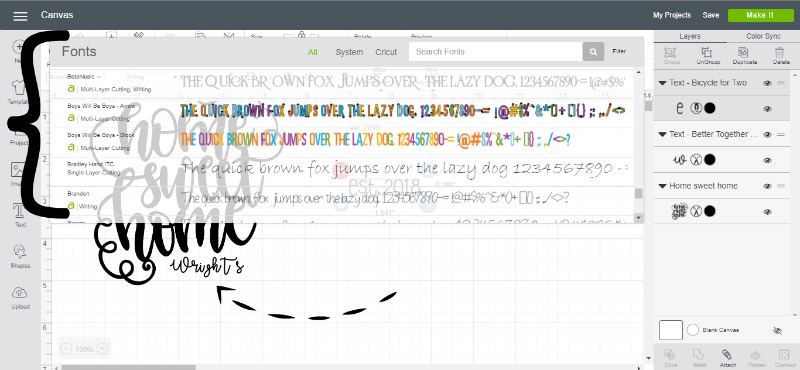Screen dimensions: 800x370
Task: Click the Attach icon
Action: click(x=727, y=358)
